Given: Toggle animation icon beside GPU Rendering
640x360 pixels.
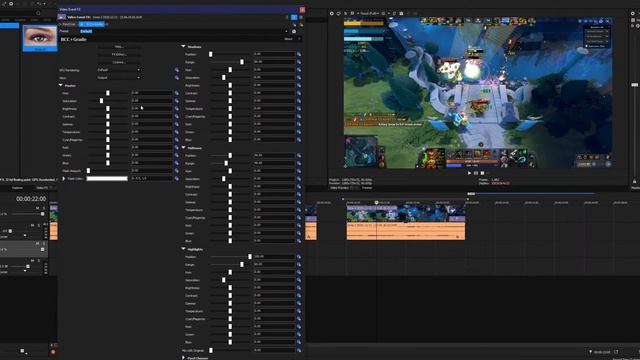Looking at the screenshot, I should (x=177, y=70).
